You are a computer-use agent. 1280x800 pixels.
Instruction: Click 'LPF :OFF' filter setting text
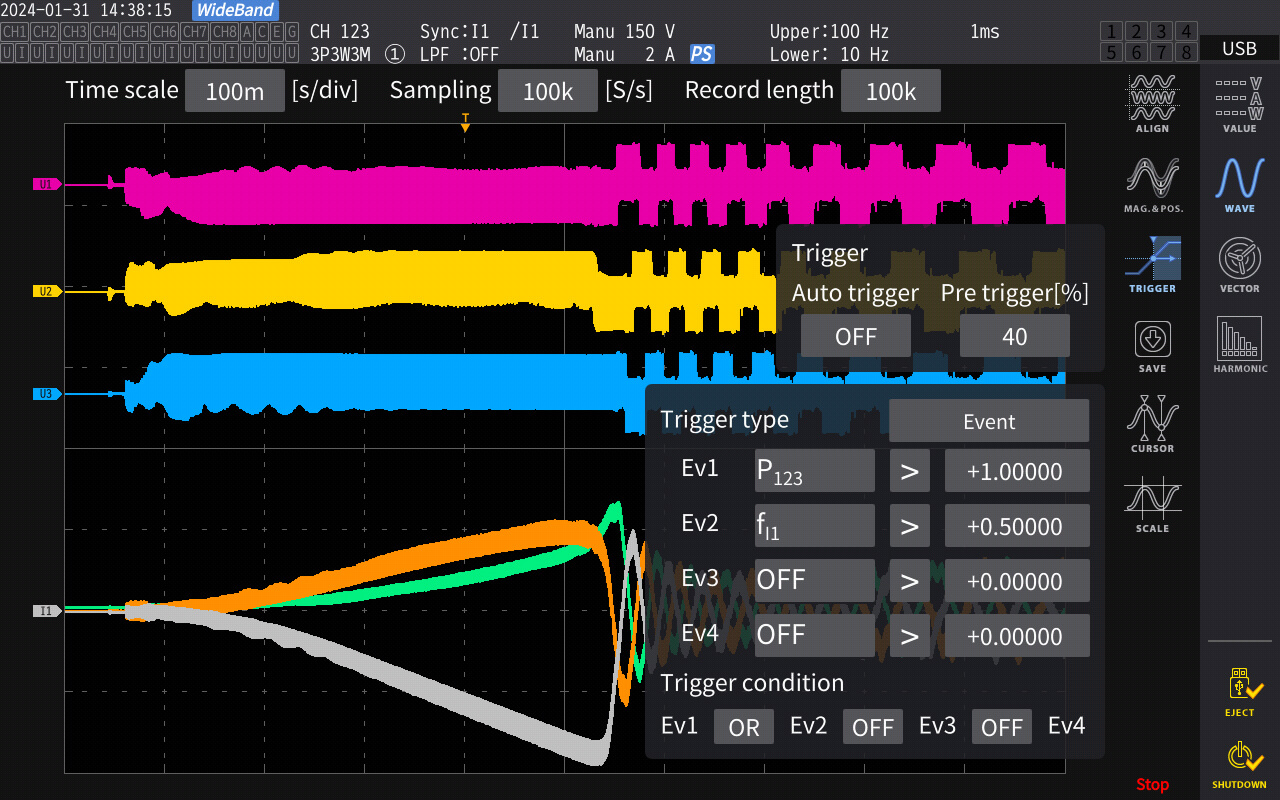pos(460,54)
